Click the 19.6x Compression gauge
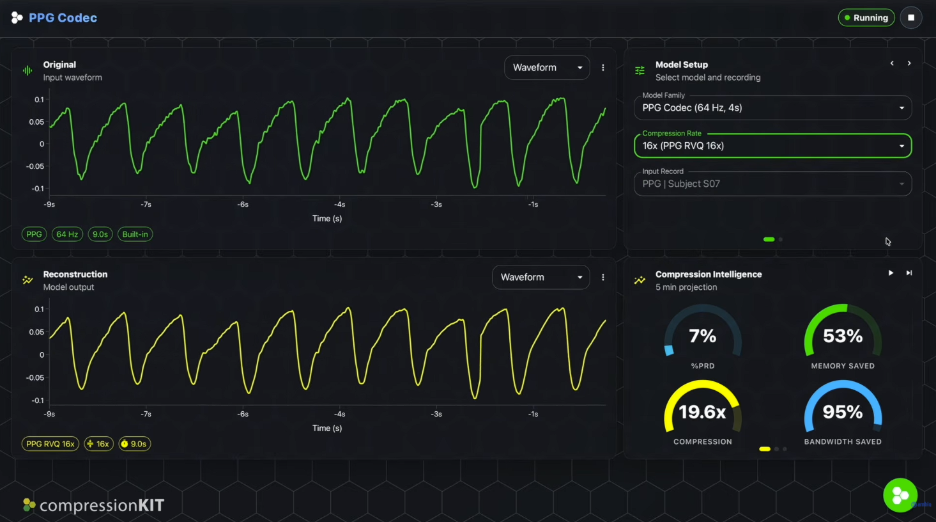The width and height of the screenshot is (936, 522). pos(703,413)
